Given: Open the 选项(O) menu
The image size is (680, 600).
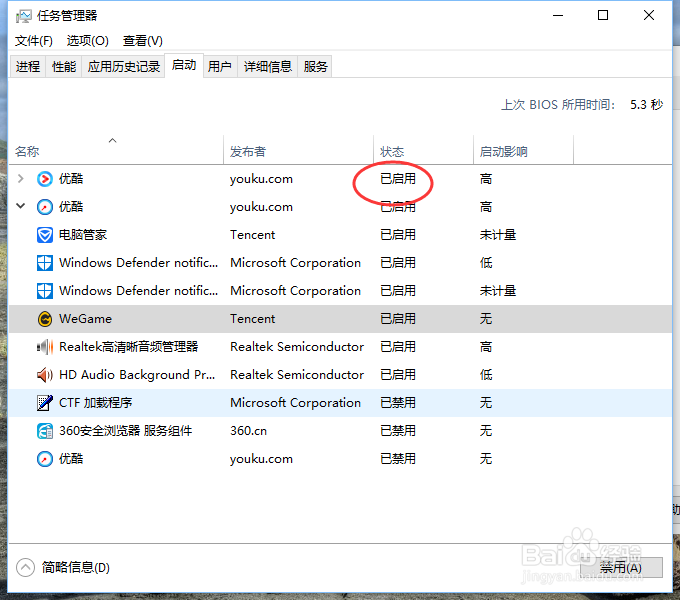Looking at the screenshot, I should (88, 41).
